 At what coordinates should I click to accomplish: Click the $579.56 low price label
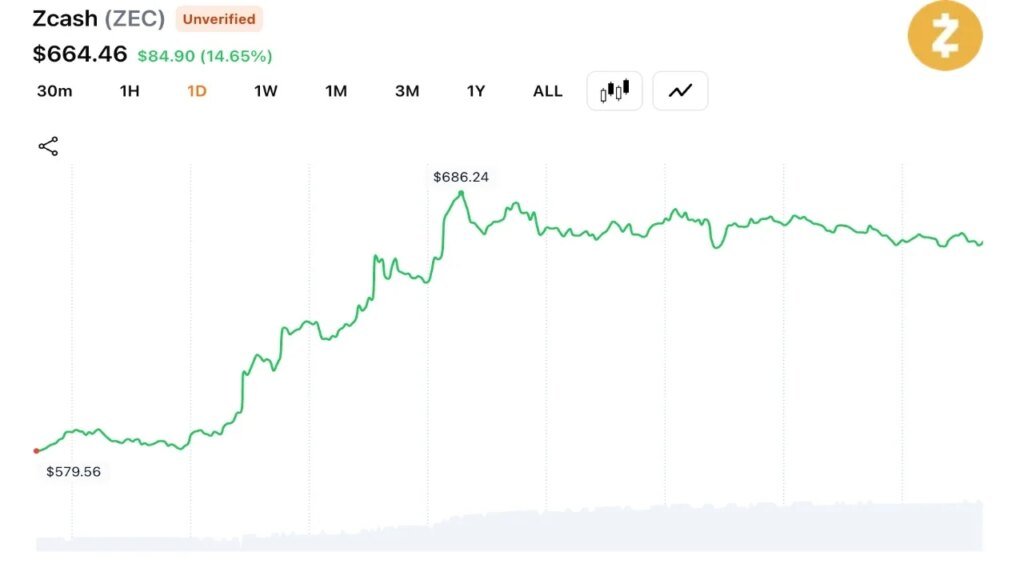click(x=73, y=472)
